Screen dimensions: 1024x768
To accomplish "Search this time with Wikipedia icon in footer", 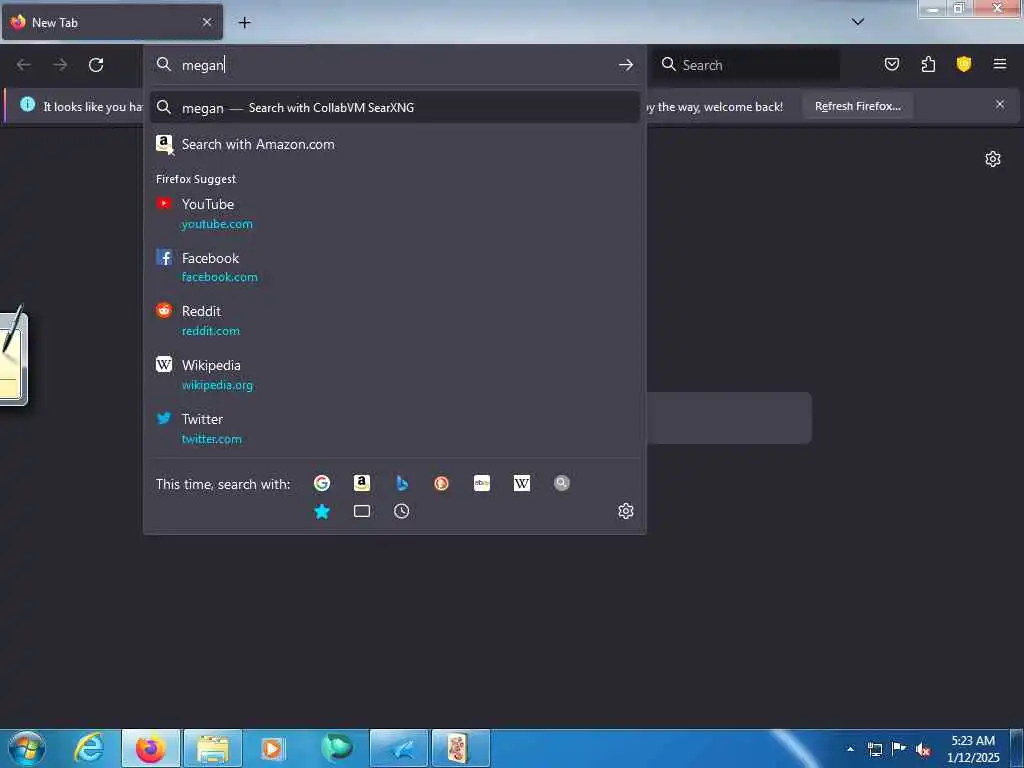I will pos(522,483).
